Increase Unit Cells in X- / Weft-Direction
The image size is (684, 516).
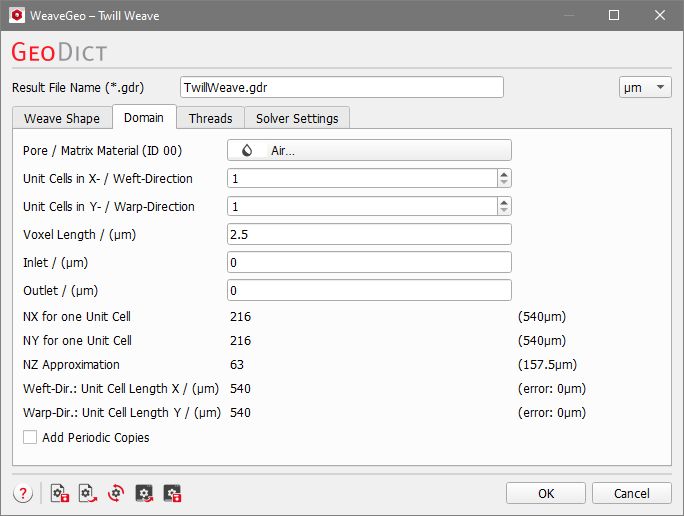click(x=504, y=174)
